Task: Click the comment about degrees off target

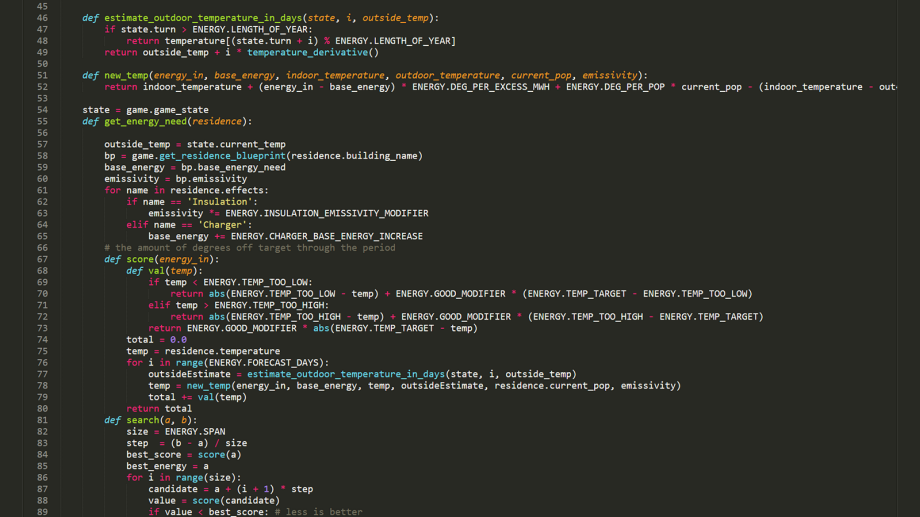Action: 249,247
